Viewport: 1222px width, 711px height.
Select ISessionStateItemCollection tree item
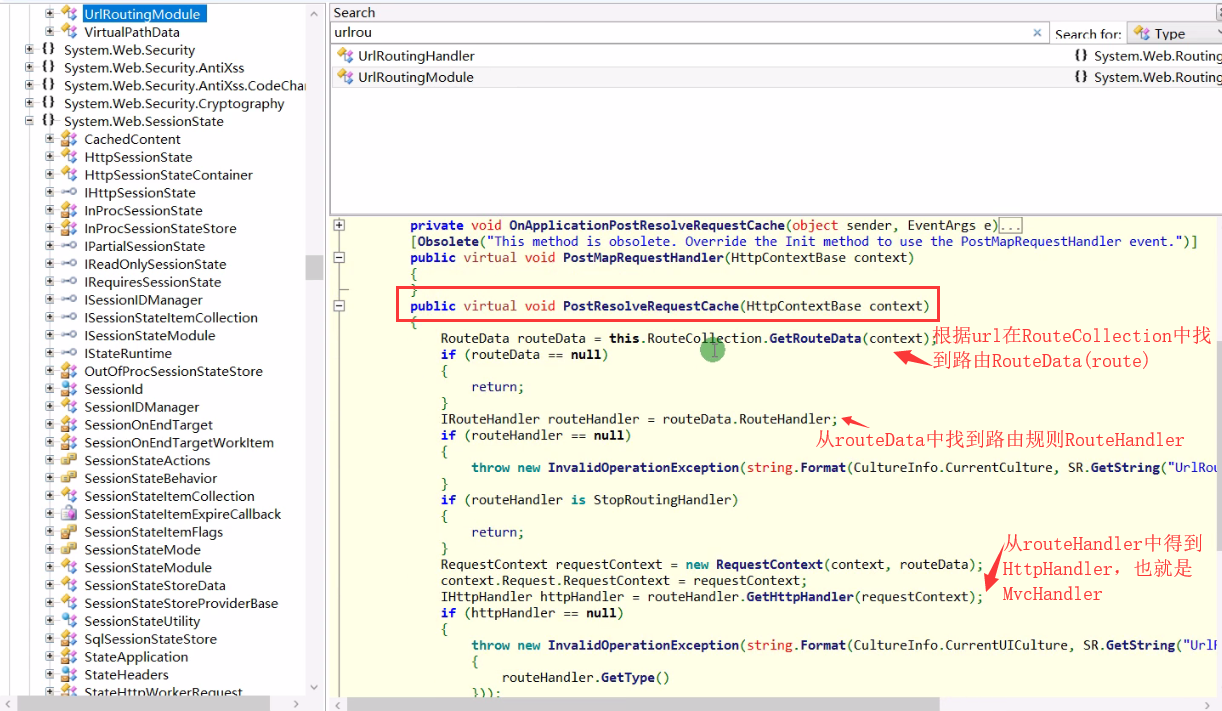coord(171,317)
